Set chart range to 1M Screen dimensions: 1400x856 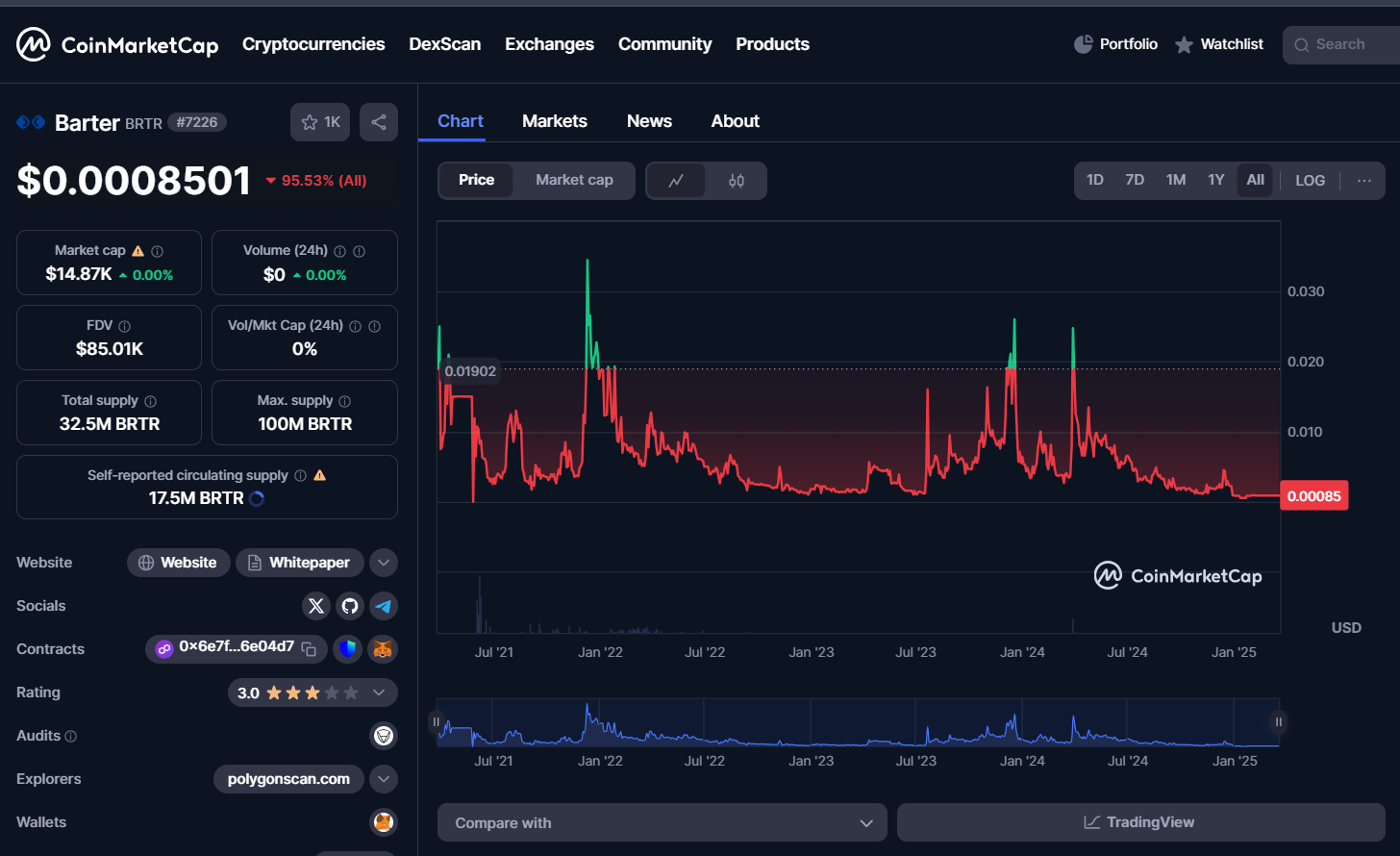coord(1176,180)
